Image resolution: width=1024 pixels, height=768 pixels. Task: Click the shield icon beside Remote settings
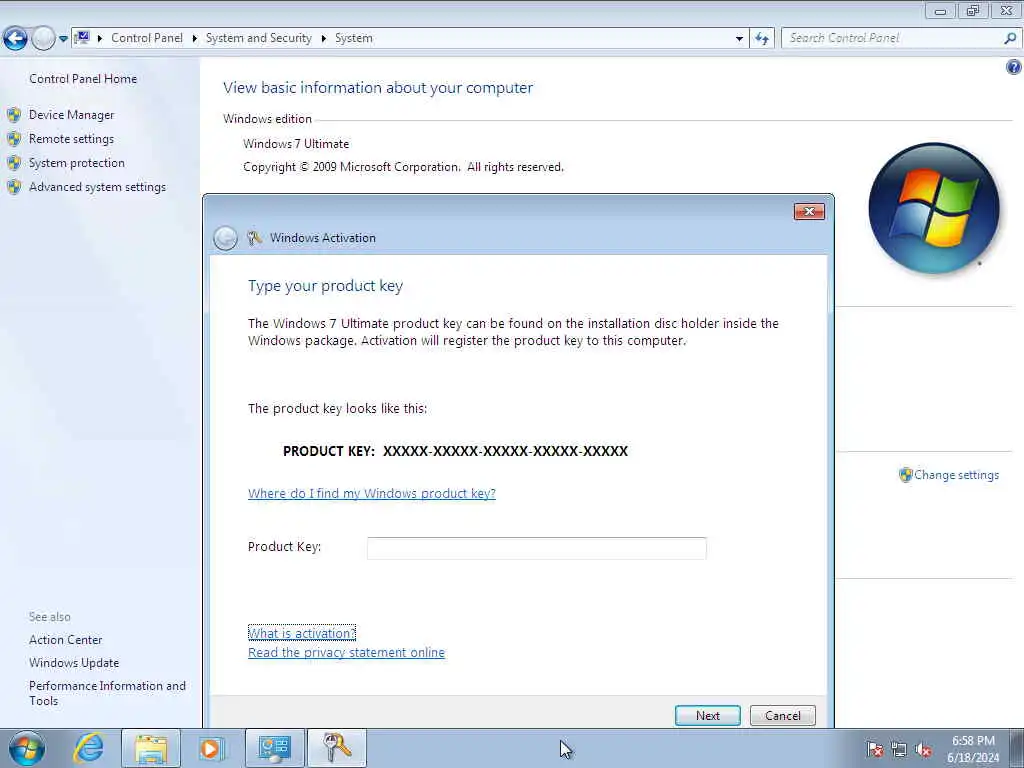click(x=14, y=139)
